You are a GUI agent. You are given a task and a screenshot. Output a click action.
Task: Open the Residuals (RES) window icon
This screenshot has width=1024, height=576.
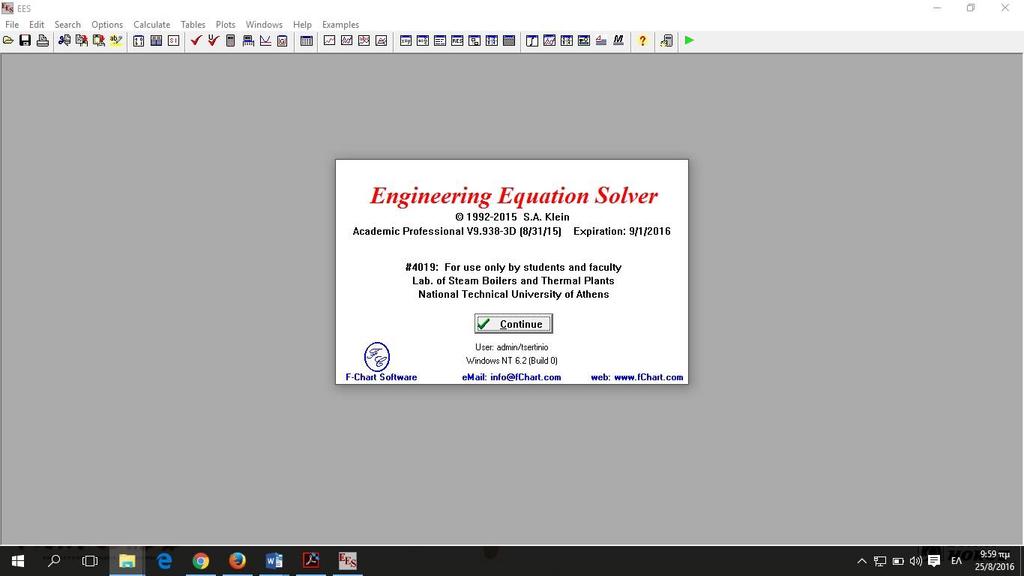(x=457, y=40)
